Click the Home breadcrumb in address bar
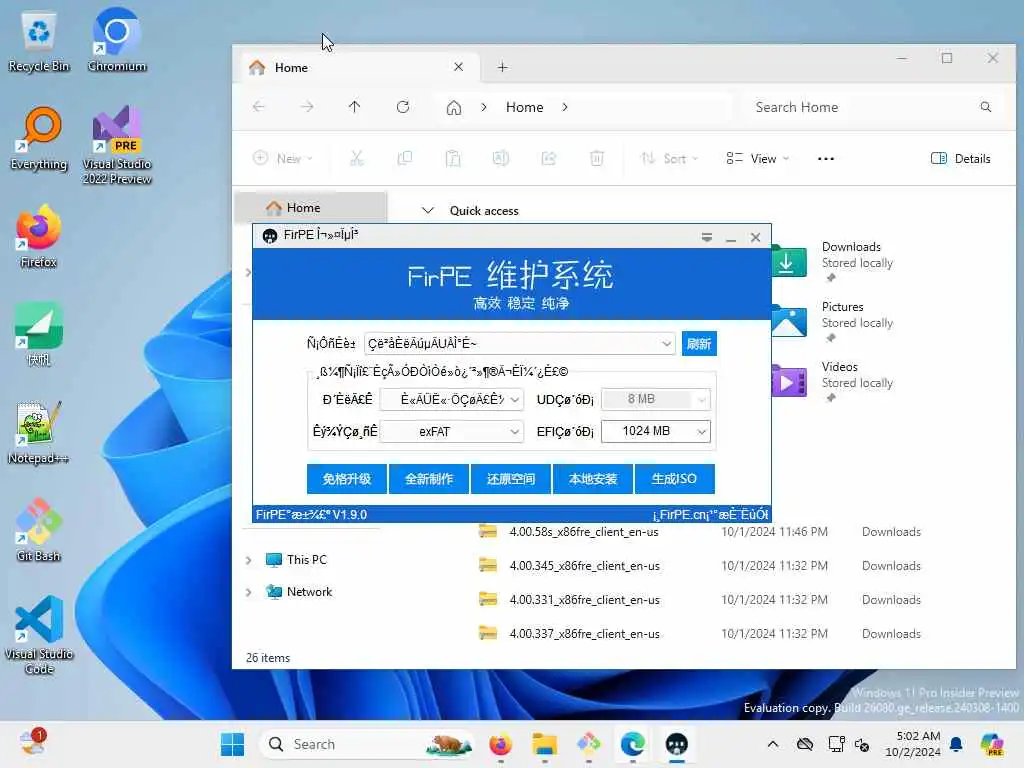Screen dimensions: 1024x768 [x=524, y=107]
